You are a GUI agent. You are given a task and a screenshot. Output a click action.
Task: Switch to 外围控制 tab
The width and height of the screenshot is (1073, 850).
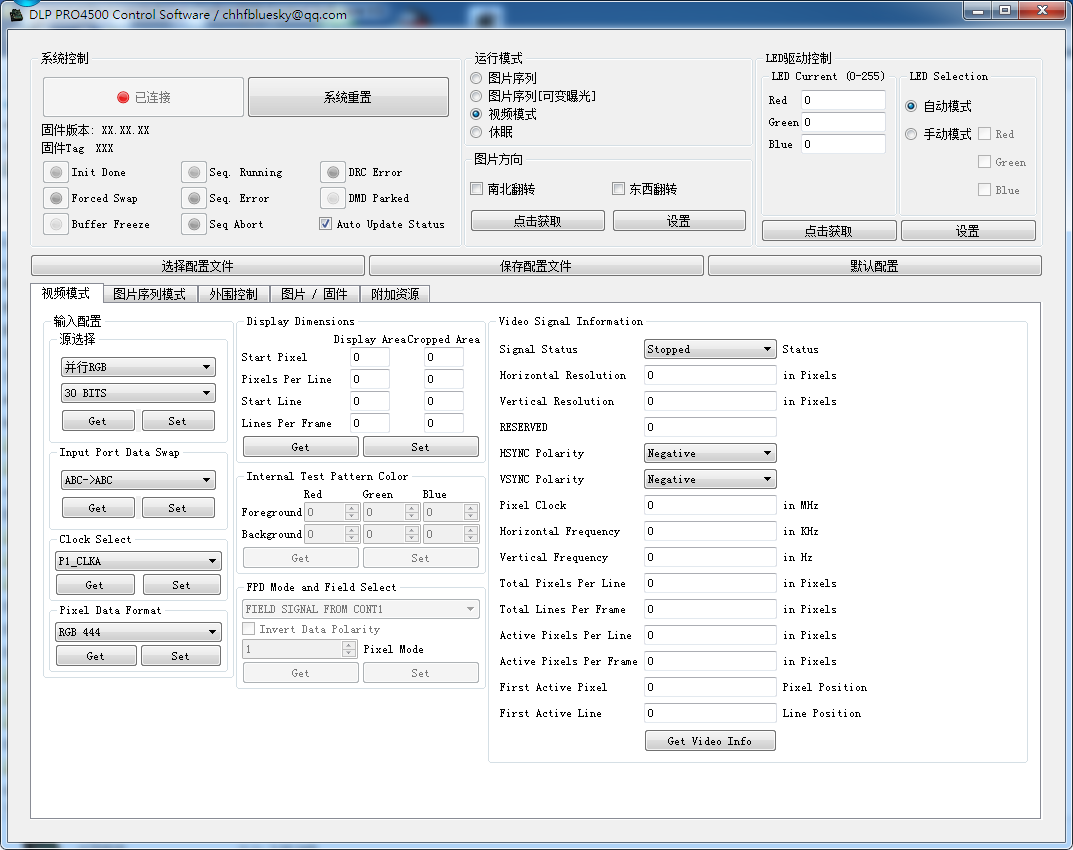233,294
